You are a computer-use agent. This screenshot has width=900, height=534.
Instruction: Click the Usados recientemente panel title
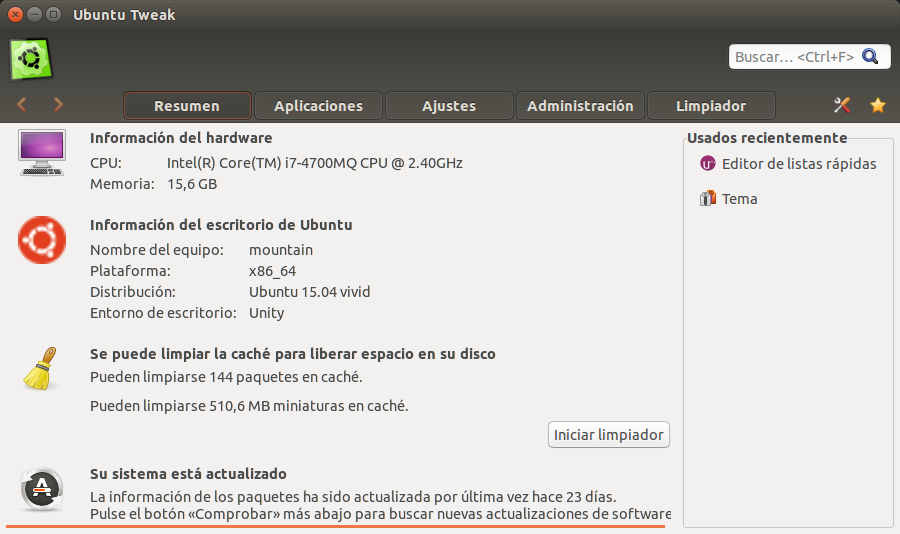click(x=767, y=138)
